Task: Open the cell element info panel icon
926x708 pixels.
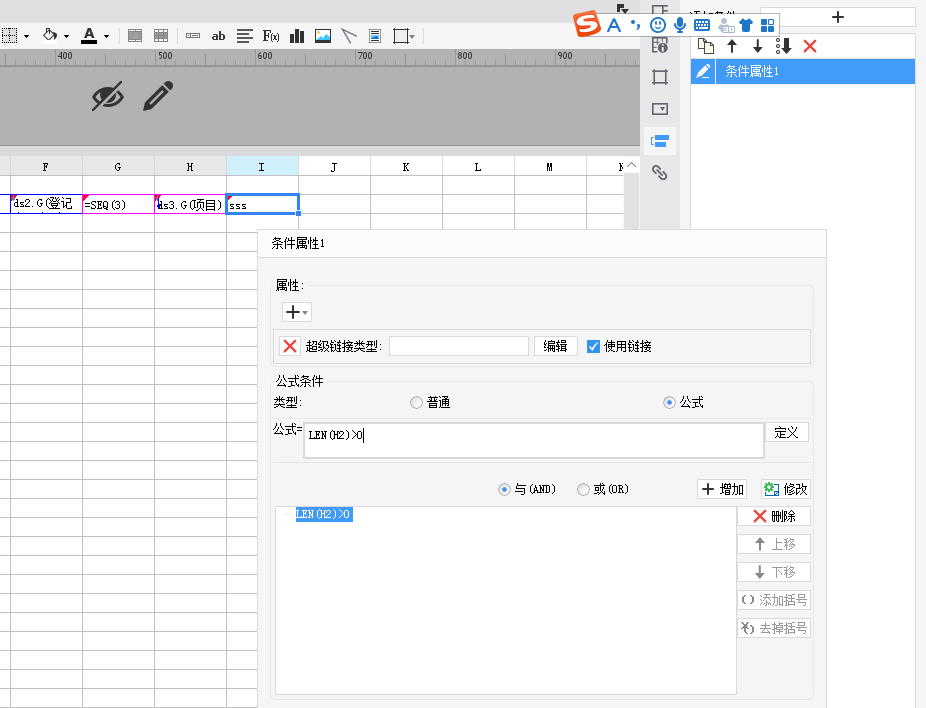Action: point(660,45)
